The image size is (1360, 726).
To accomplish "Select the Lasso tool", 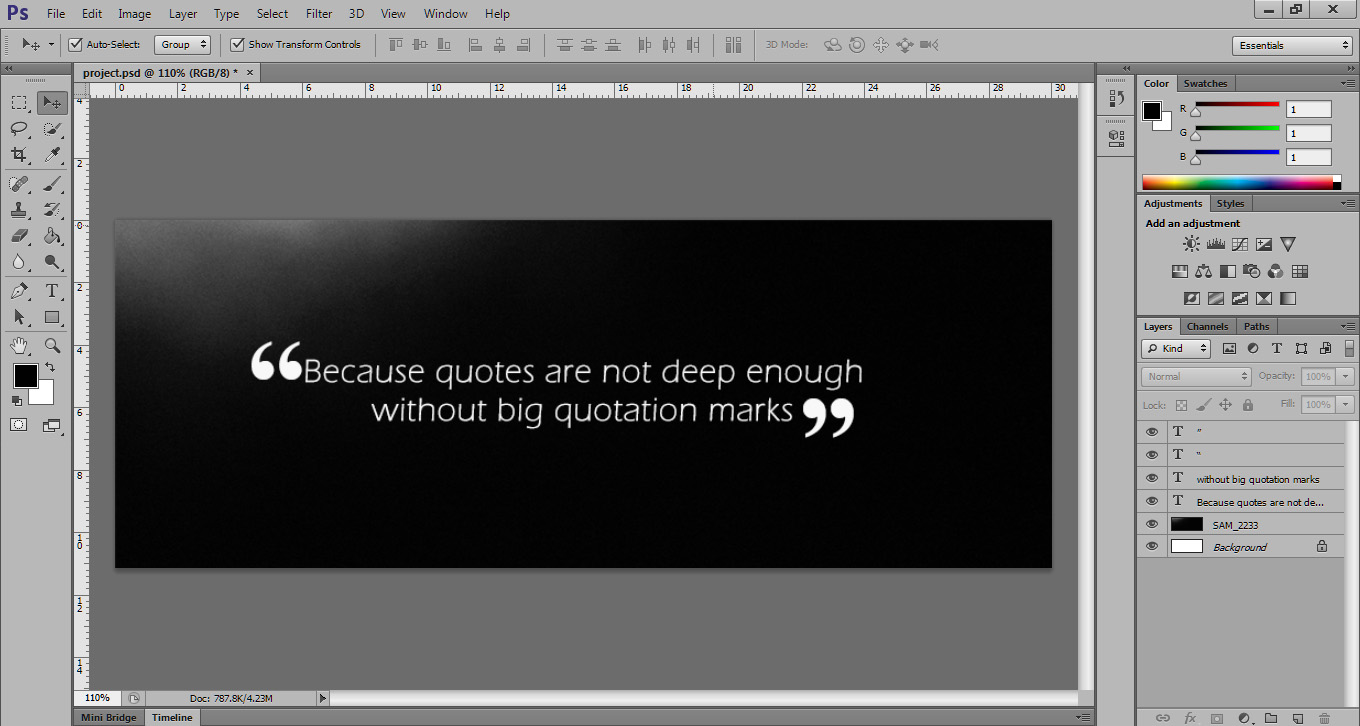I will pos(18,128).
